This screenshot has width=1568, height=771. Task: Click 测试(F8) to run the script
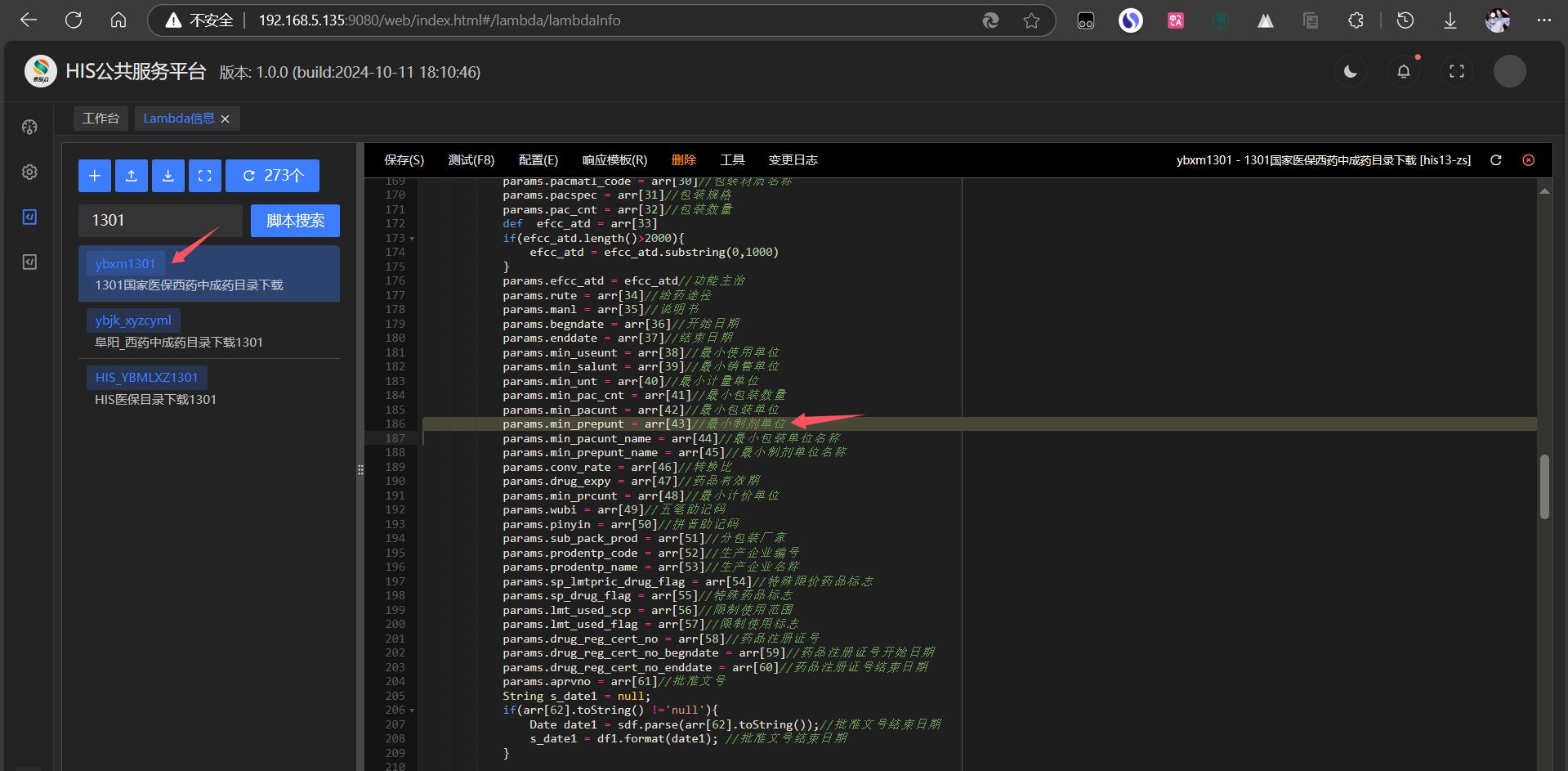coord(471,160)
